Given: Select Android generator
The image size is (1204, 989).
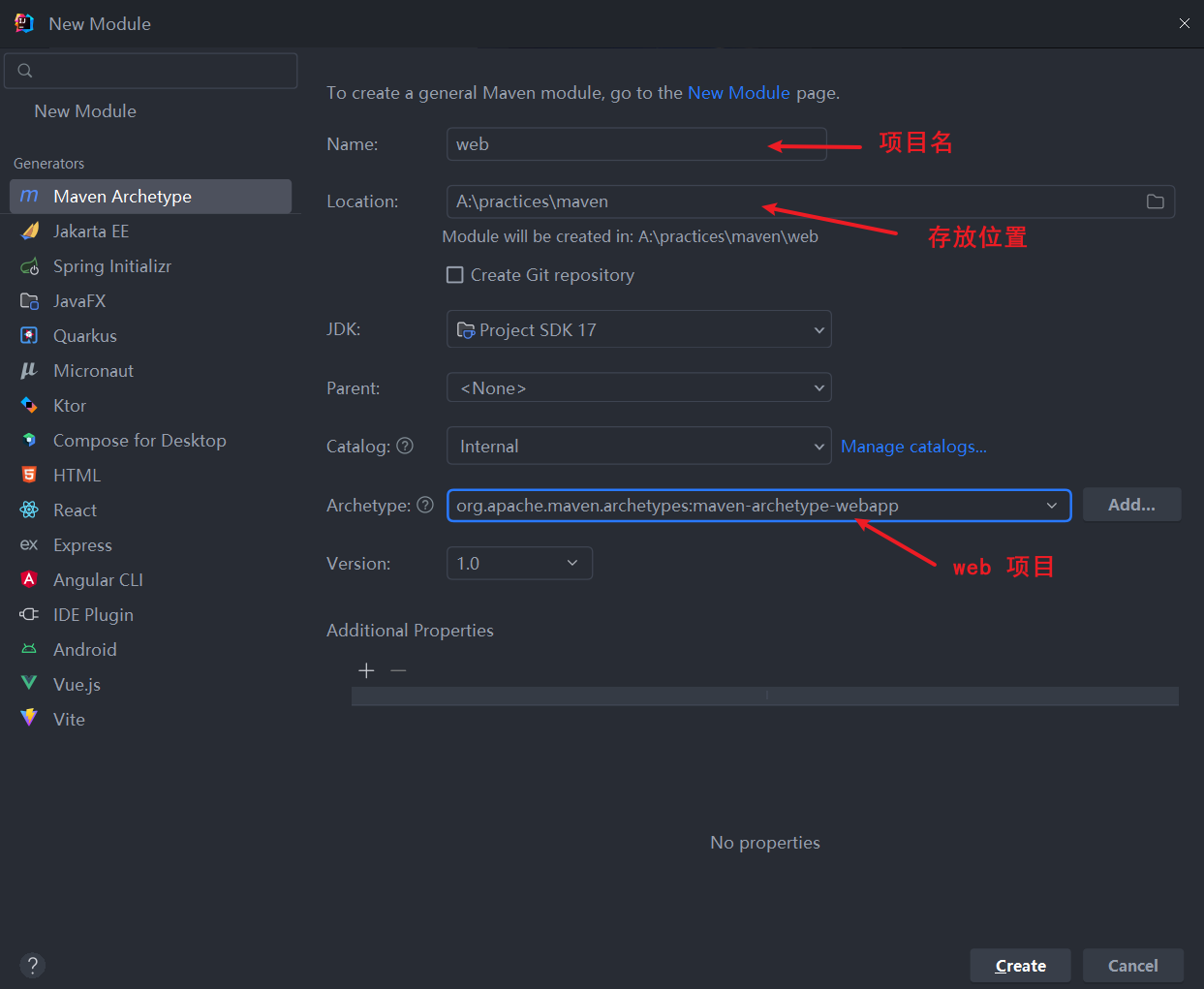Looking at the screenshot, I should click(x=150, y=650).
